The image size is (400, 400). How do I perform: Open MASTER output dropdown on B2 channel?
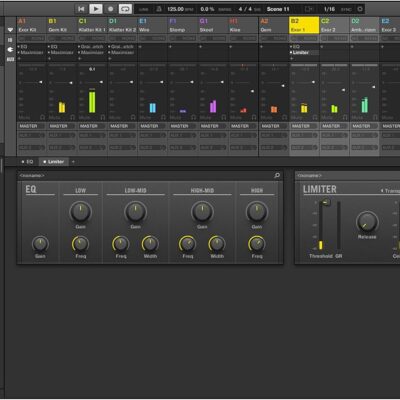(304, 126)
